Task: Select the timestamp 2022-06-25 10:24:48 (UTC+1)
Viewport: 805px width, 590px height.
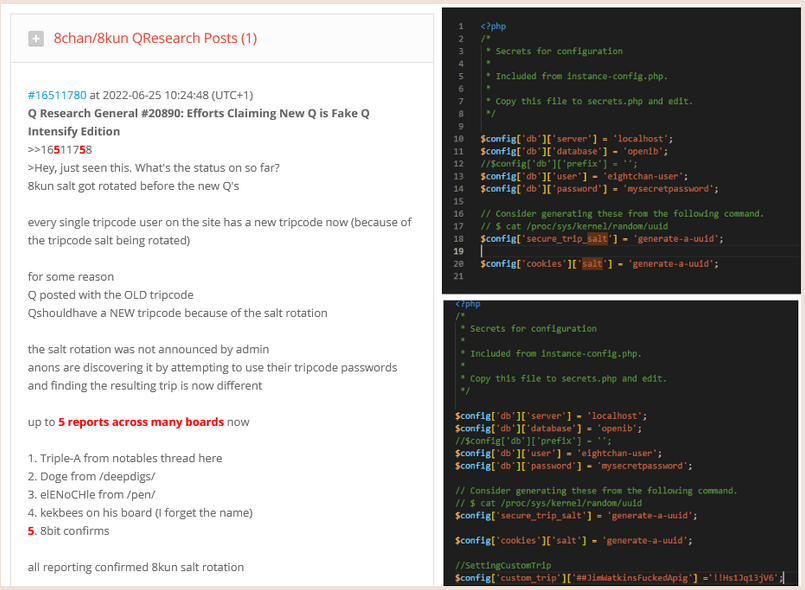Action: (178, 95)
